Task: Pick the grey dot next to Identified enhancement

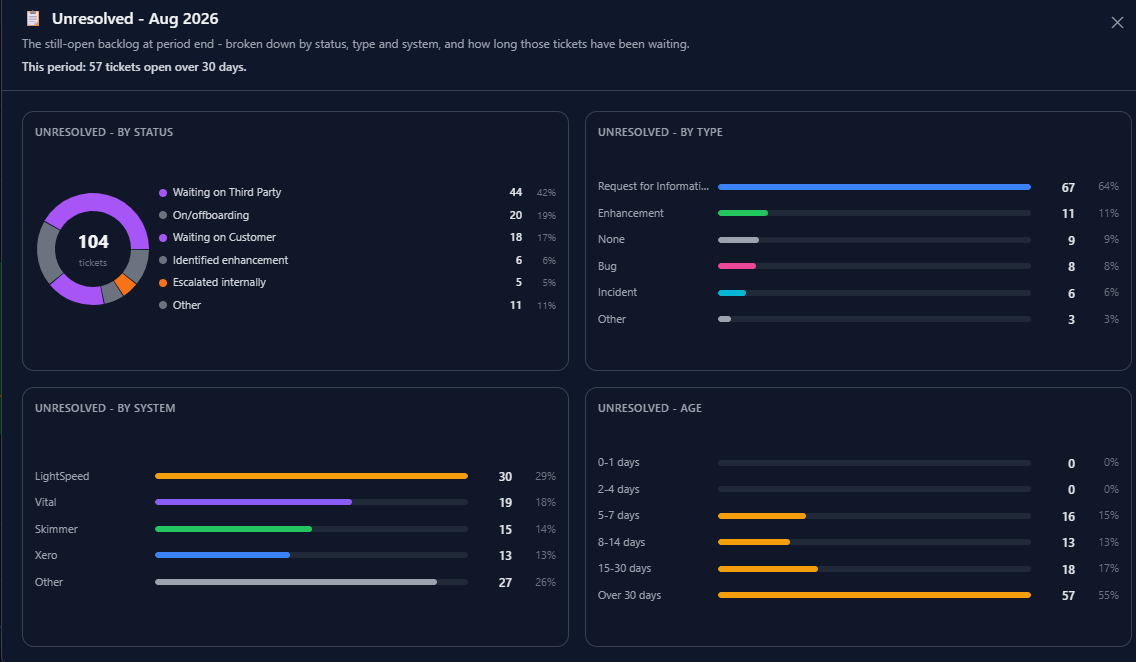Action: [x=163, y=260]
